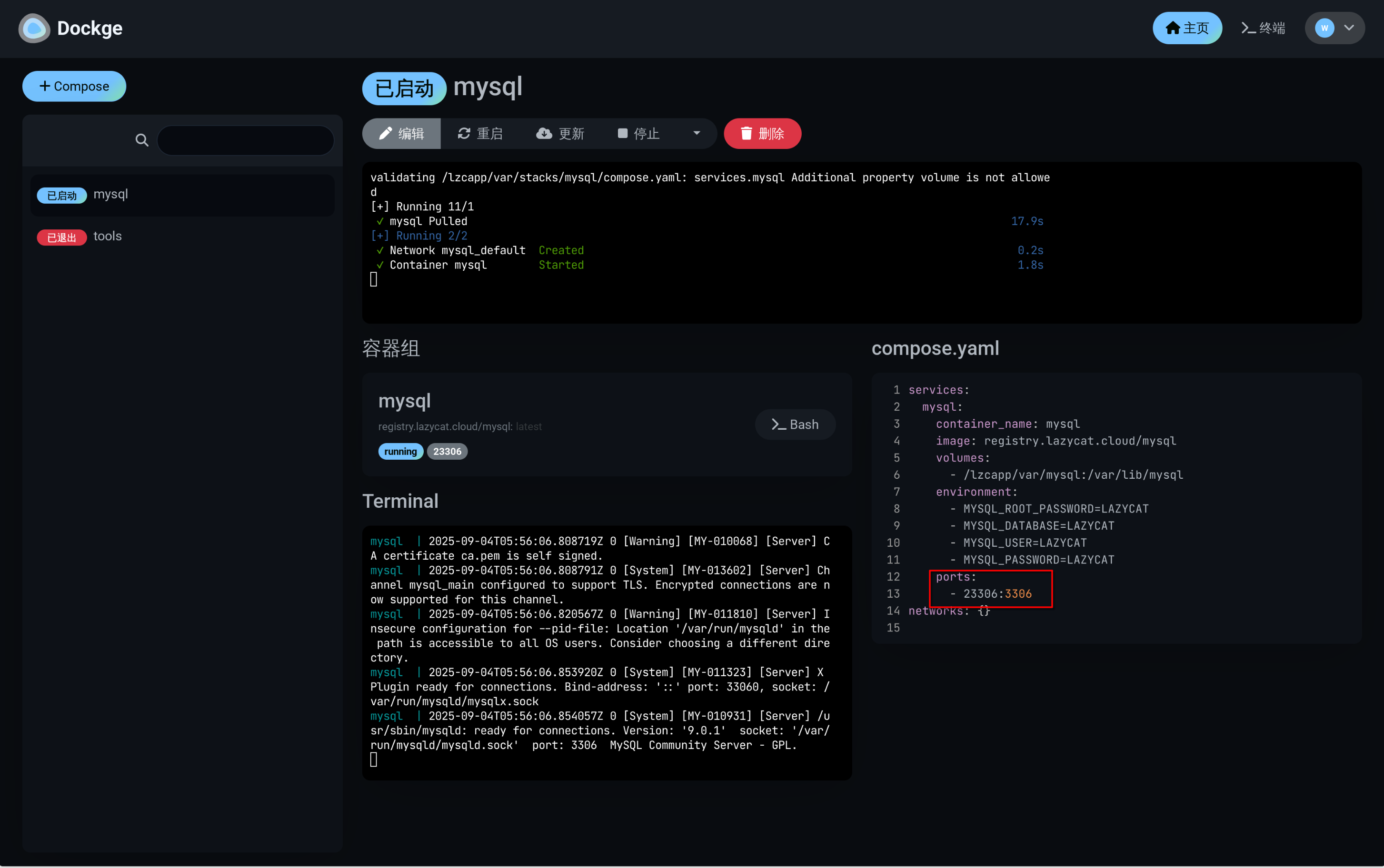Image resolution: width=1384 pixels, height=868 pixels.
Task: Click the 已启动 badge beside mysql heading
Action: [x=404, y=89]
